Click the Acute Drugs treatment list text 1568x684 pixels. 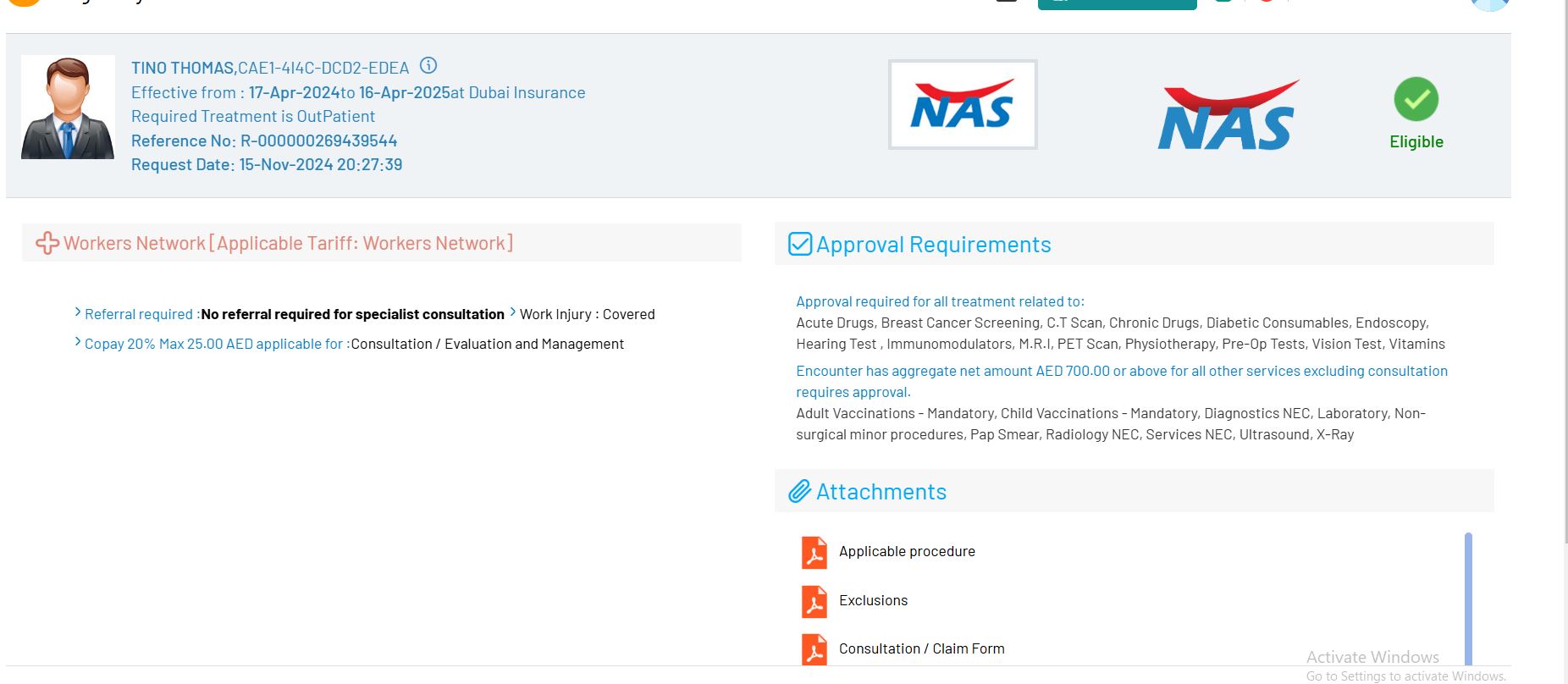click(1120, 334)
